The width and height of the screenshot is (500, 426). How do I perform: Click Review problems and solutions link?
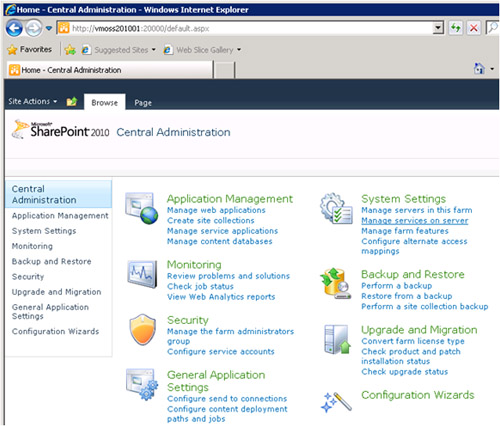(x=228, y=276)
